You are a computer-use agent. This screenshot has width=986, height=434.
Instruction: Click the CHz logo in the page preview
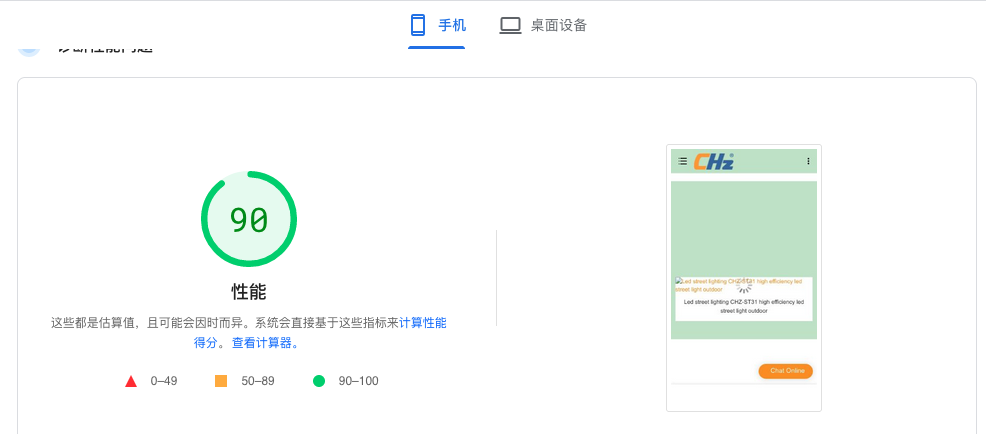point(714,161)
